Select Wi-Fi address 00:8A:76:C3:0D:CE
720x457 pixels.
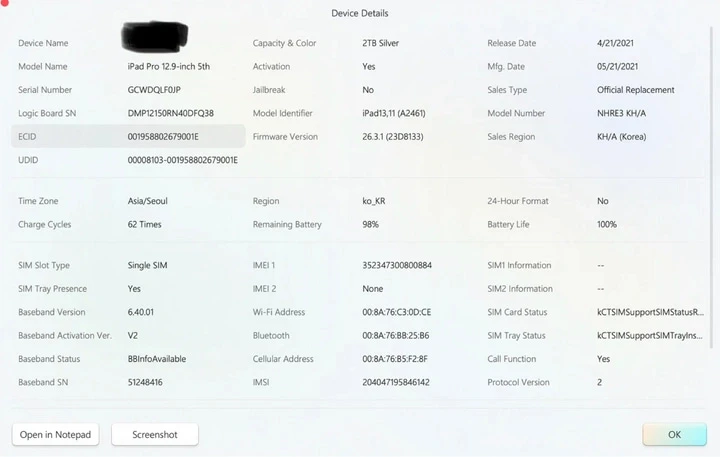point(396,312)
